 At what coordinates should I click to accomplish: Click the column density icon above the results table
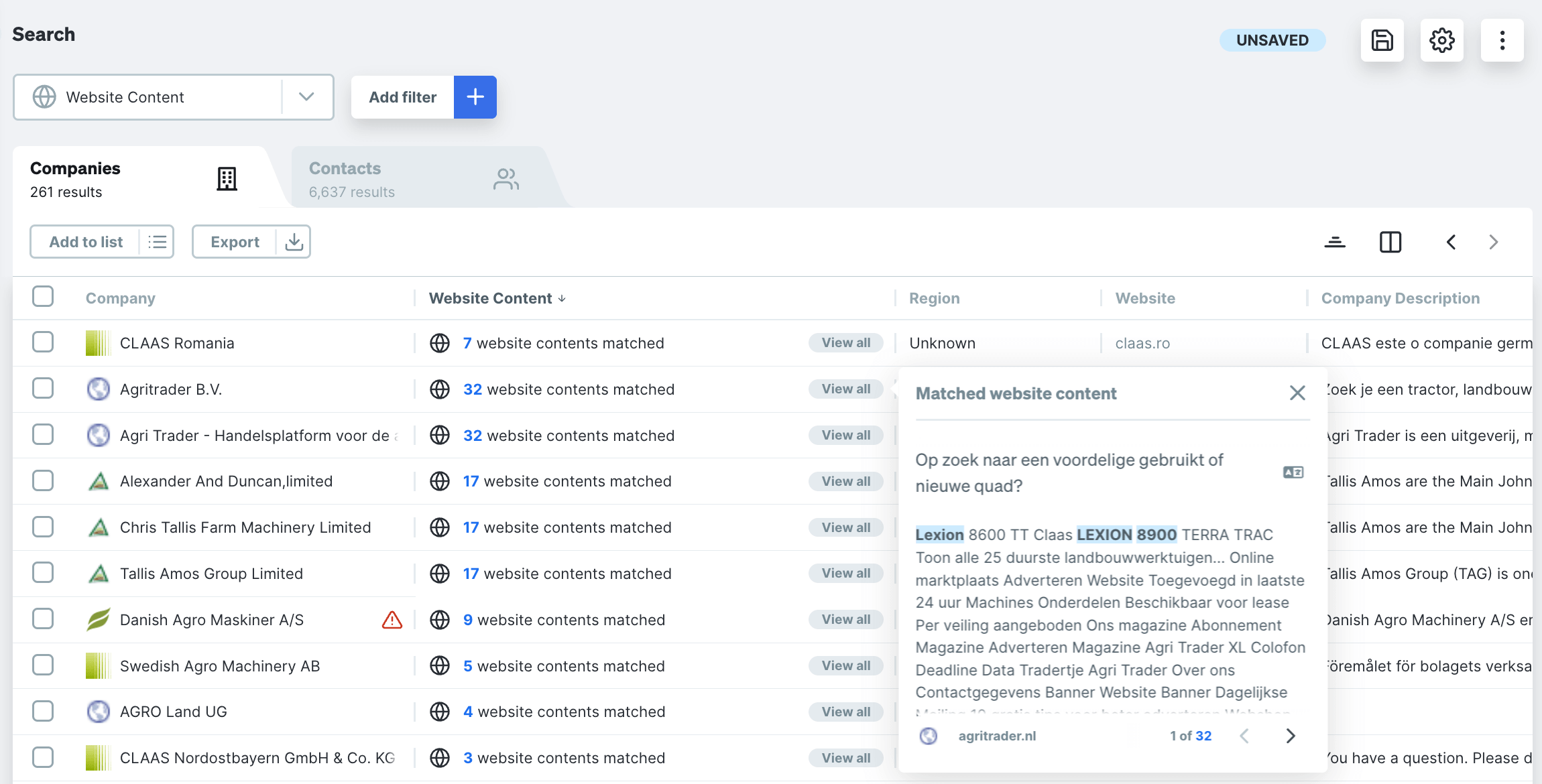point(1335,242)
